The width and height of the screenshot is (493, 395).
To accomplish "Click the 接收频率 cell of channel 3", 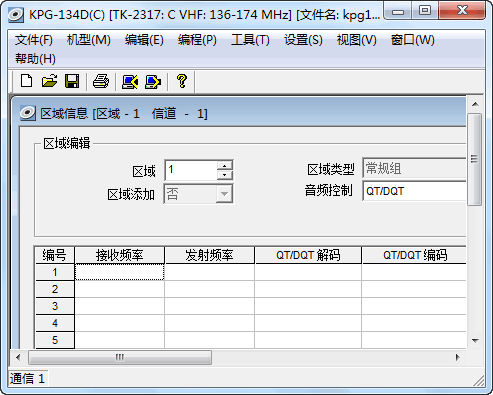I will [119, 306].
